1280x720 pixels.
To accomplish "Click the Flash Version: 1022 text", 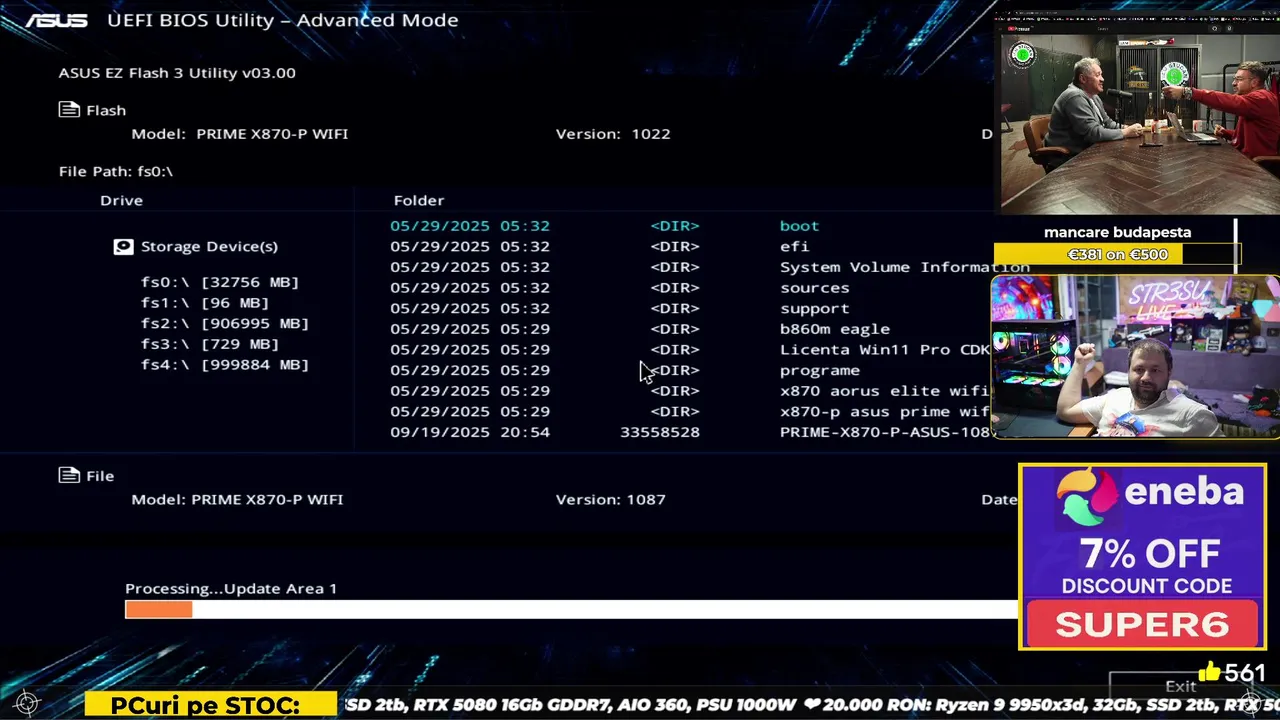I will coord(613,133).
